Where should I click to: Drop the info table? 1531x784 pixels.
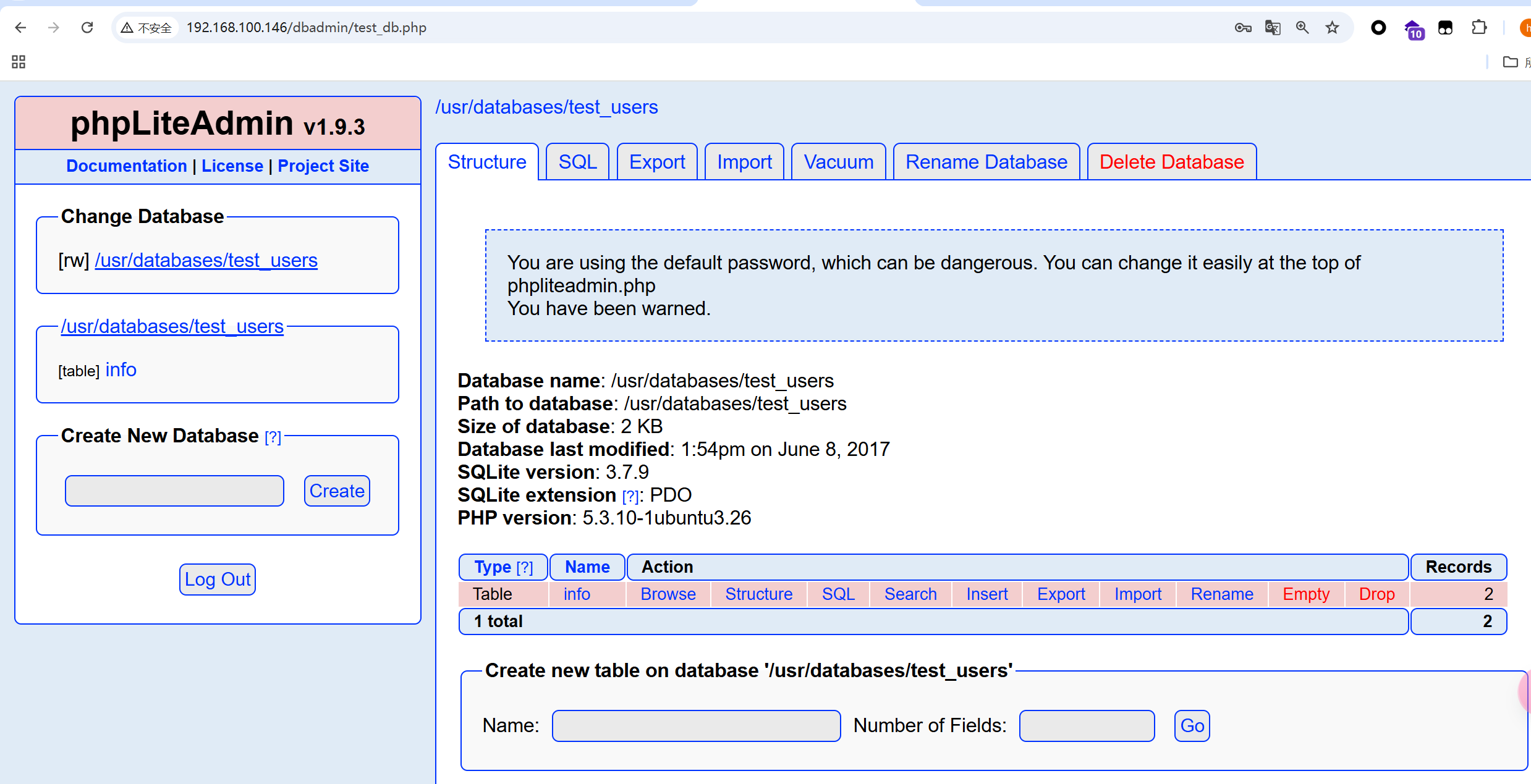[1377, 594]
